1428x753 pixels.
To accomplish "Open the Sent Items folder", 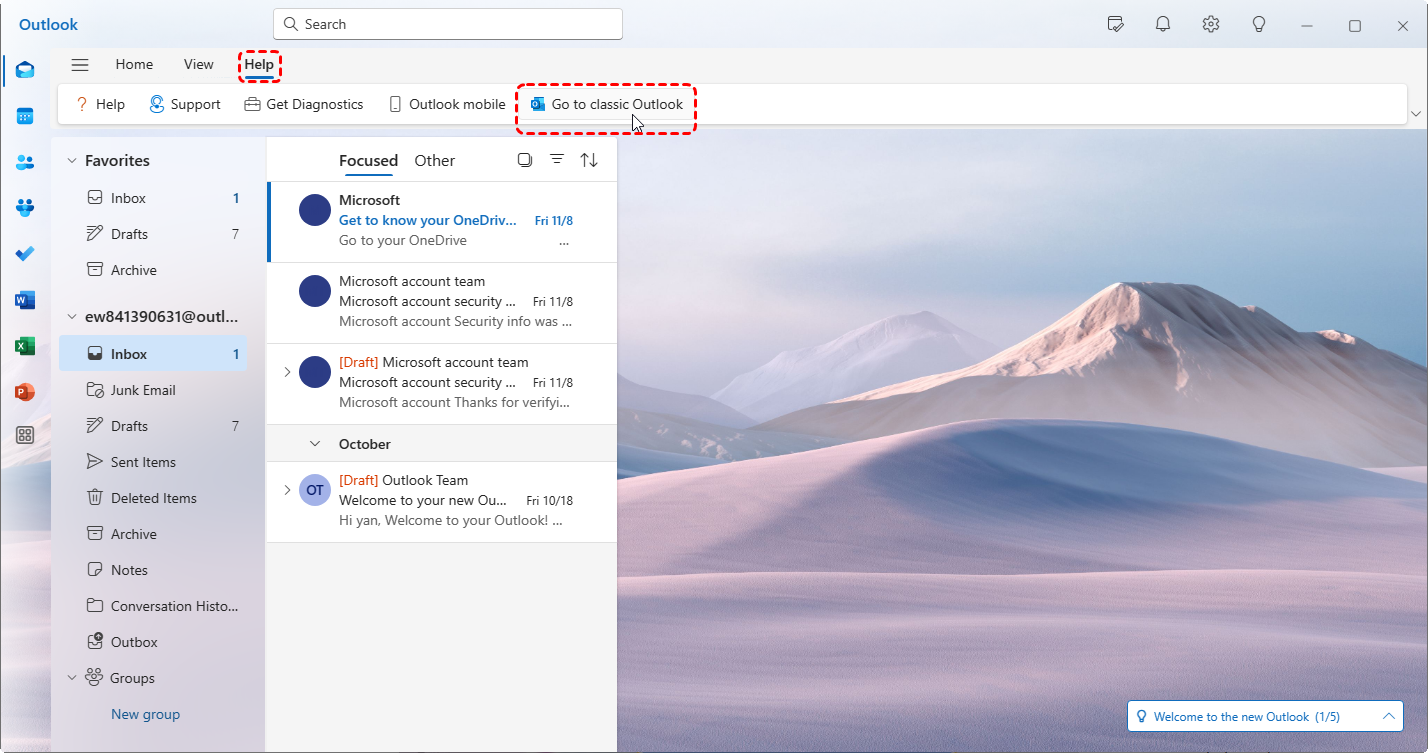I will pos(153,462).
